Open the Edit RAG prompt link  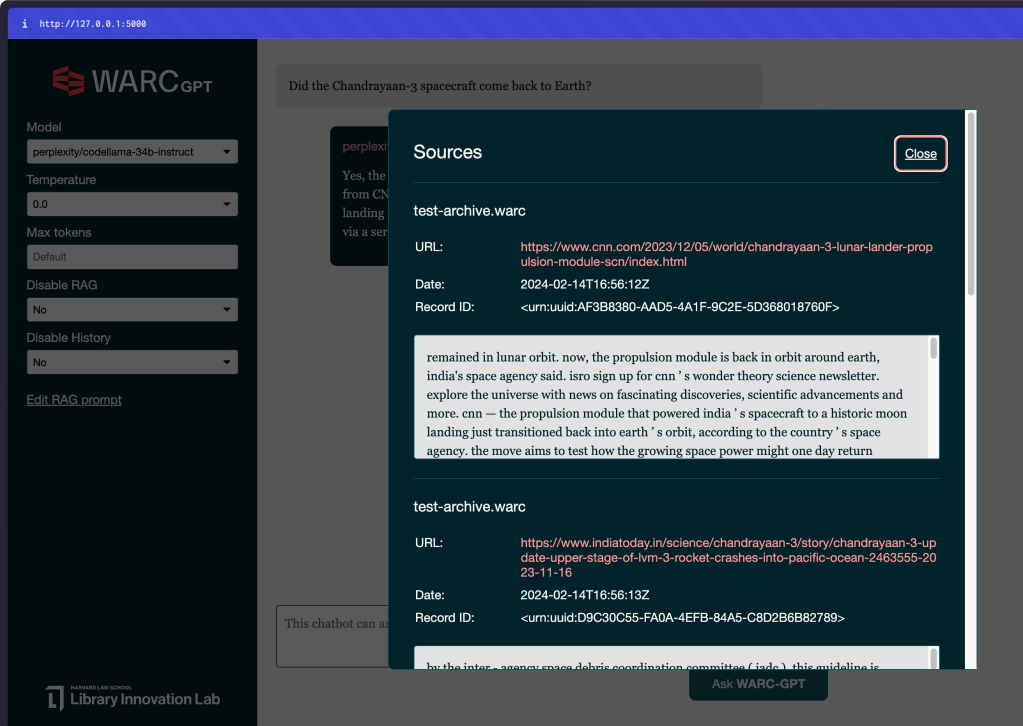pos(74,400)
